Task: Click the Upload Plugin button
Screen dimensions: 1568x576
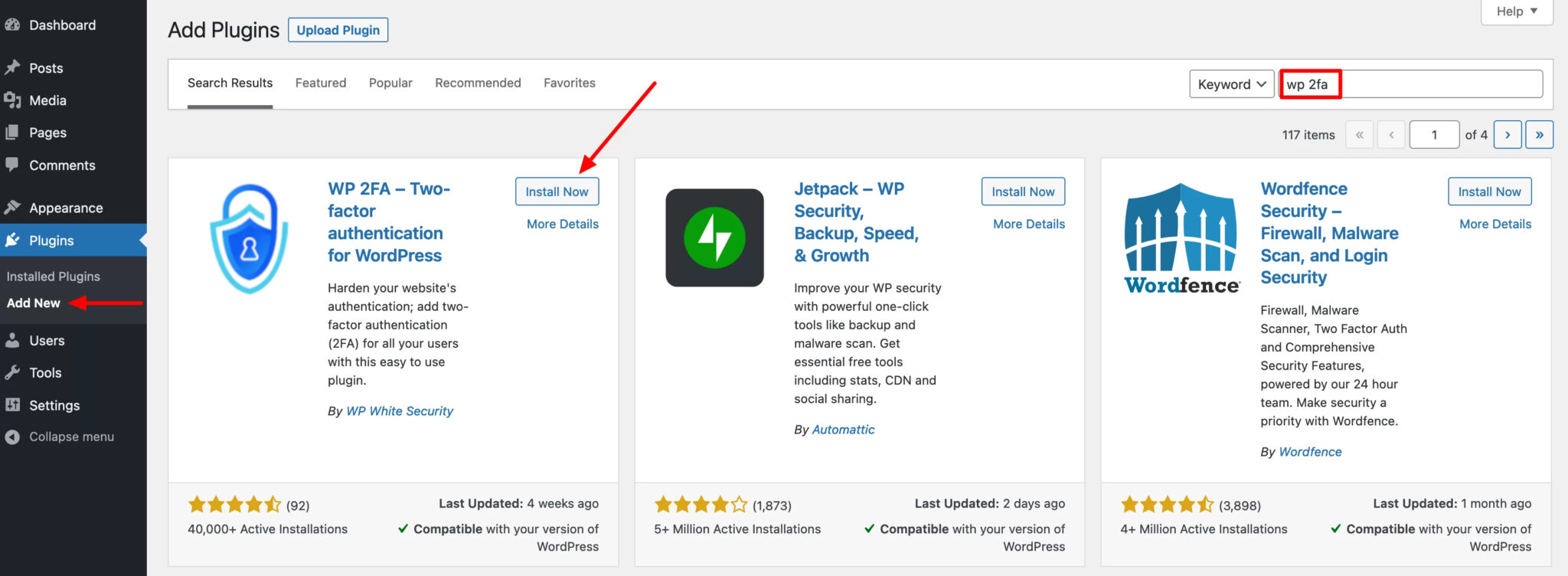Action: (x=338, y=30)
